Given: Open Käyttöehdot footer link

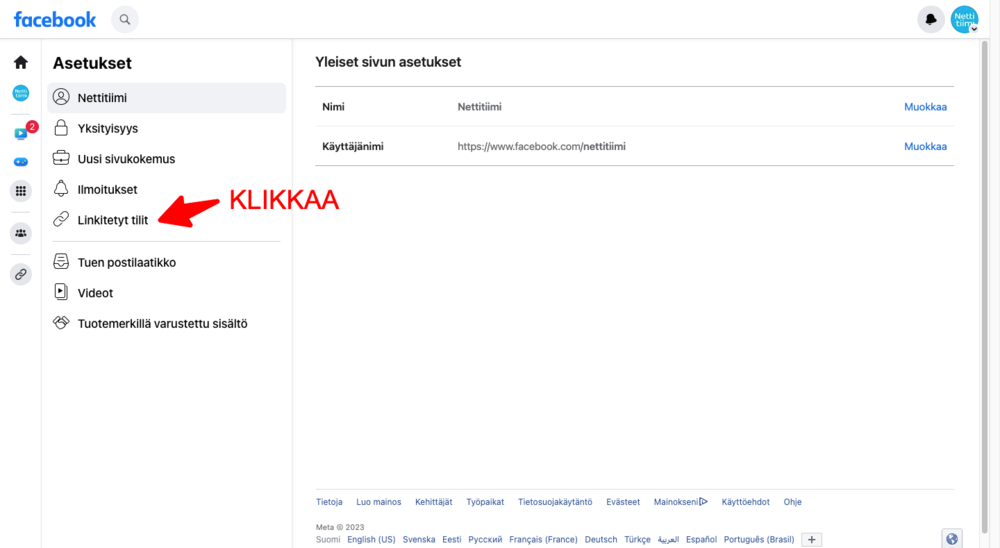Looking at the screenshot, I should tap(746, 502).
